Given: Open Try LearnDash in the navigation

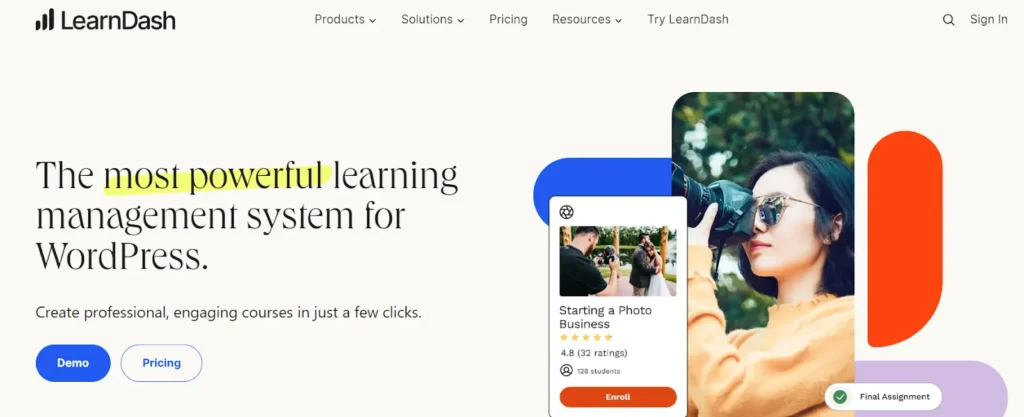Looking at the screenshot, I should tap(688, 20).
